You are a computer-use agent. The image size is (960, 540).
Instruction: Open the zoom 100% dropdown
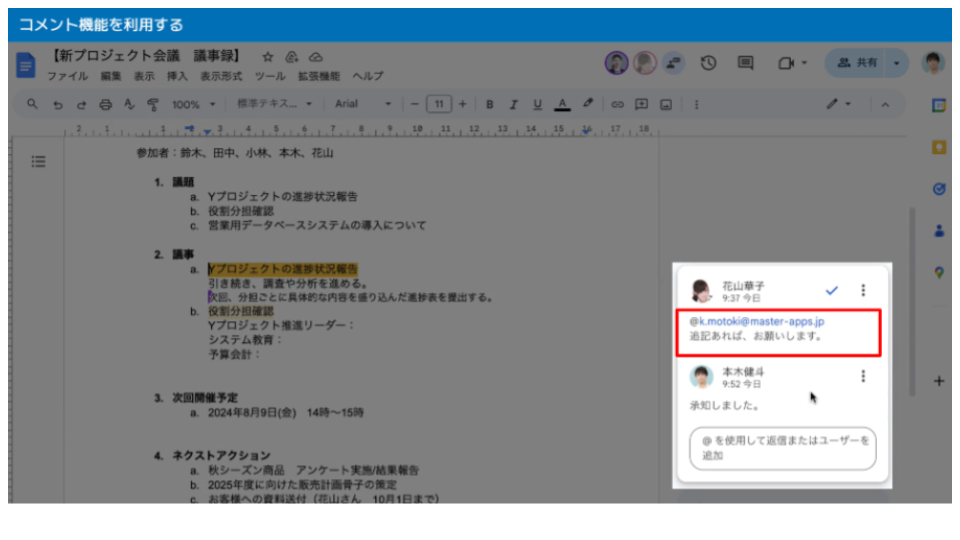193,105
